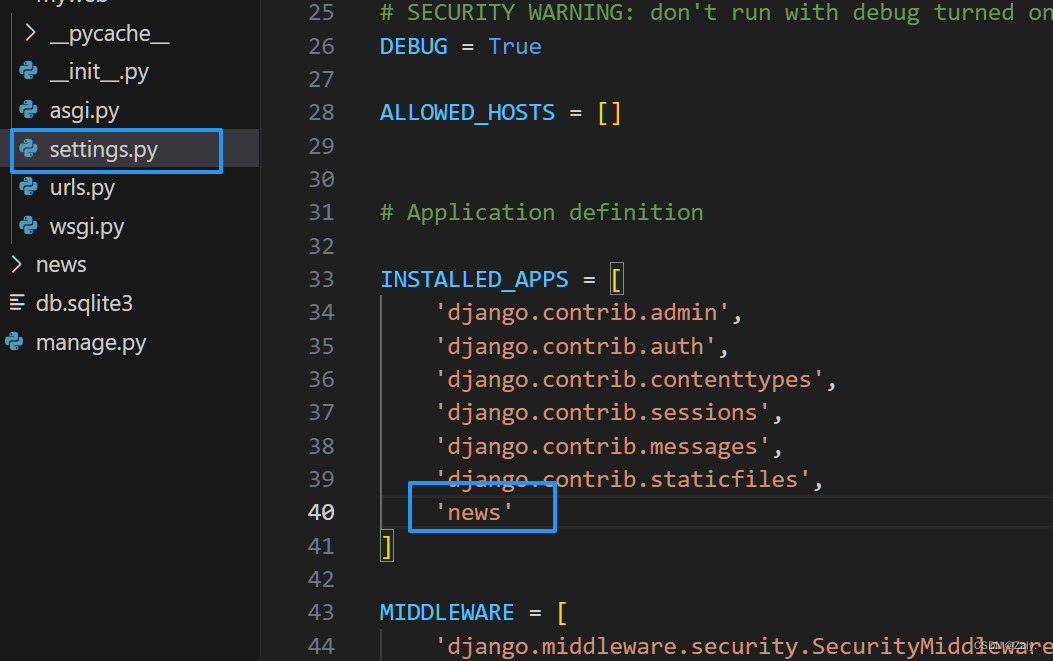Open asgi.py file in explorer
The image size is (1053, 661).
(x=84, y=111)
